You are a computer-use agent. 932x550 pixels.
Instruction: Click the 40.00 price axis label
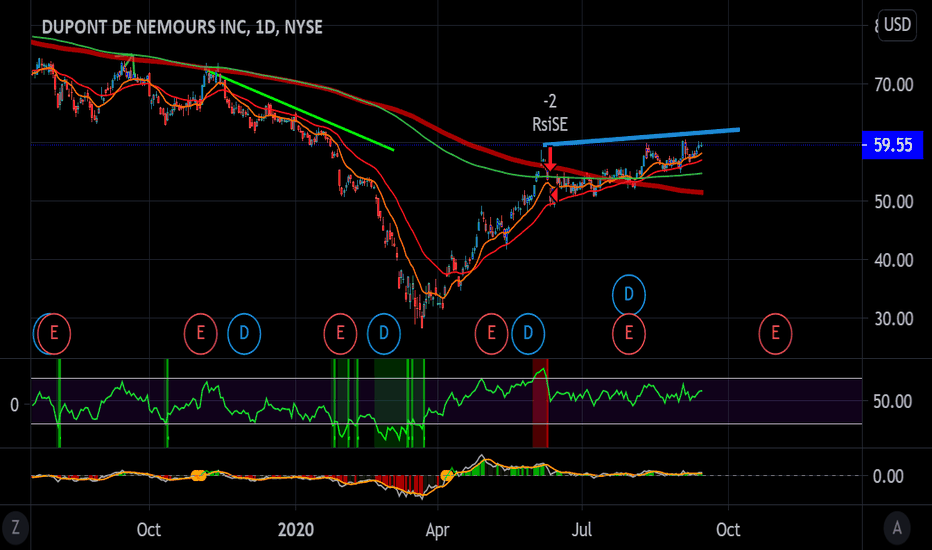893,260
